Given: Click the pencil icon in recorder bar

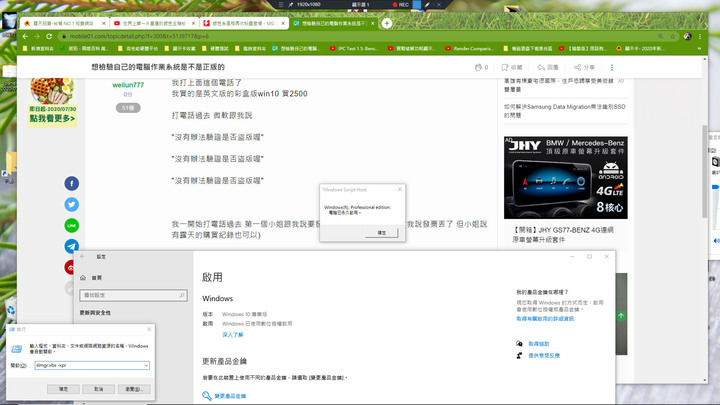Looking at the screenshot, I should (x=427, y=5).
